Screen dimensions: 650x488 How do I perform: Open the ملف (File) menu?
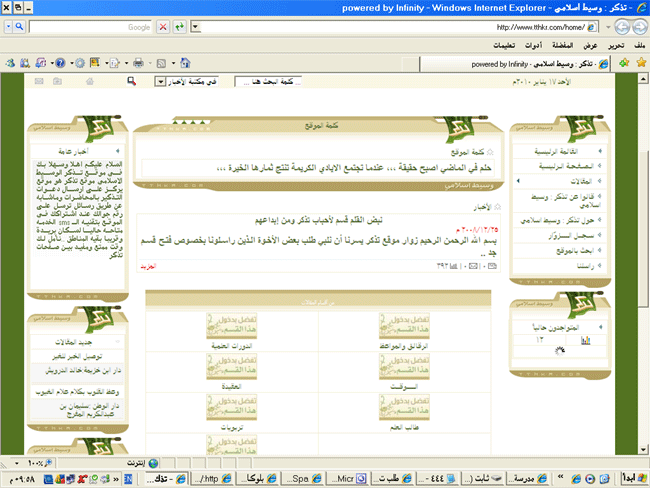tap(637, 46)
